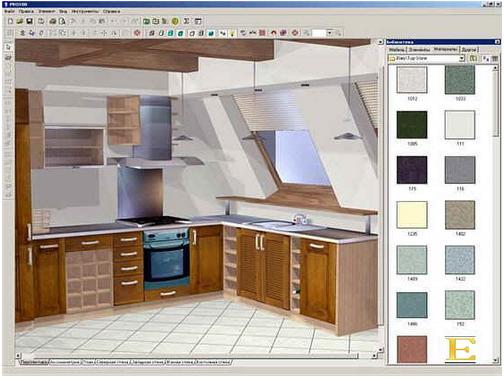This screenshot has width=504, height=378.
Task: Click the library scrollbar down arrow
Action: [x=496, y=360]
